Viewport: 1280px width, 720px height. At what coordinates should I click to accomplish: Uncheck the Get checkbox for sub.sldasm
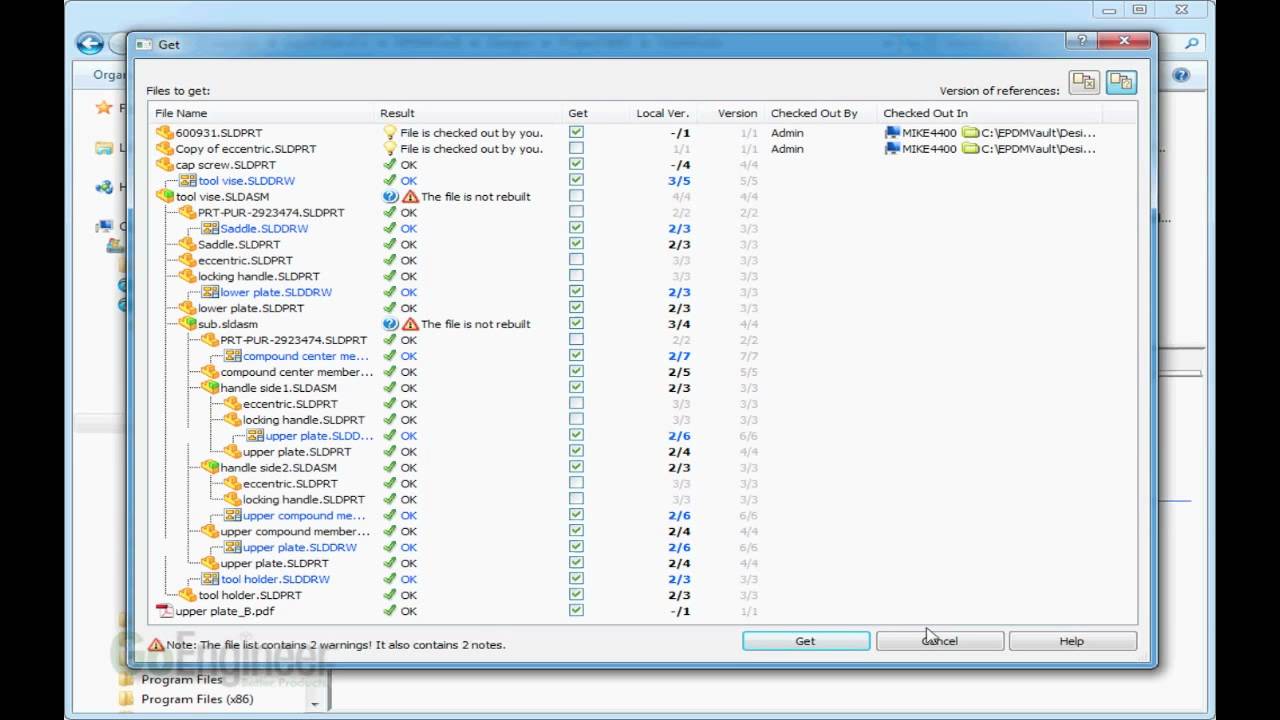(x=576, y=324)
